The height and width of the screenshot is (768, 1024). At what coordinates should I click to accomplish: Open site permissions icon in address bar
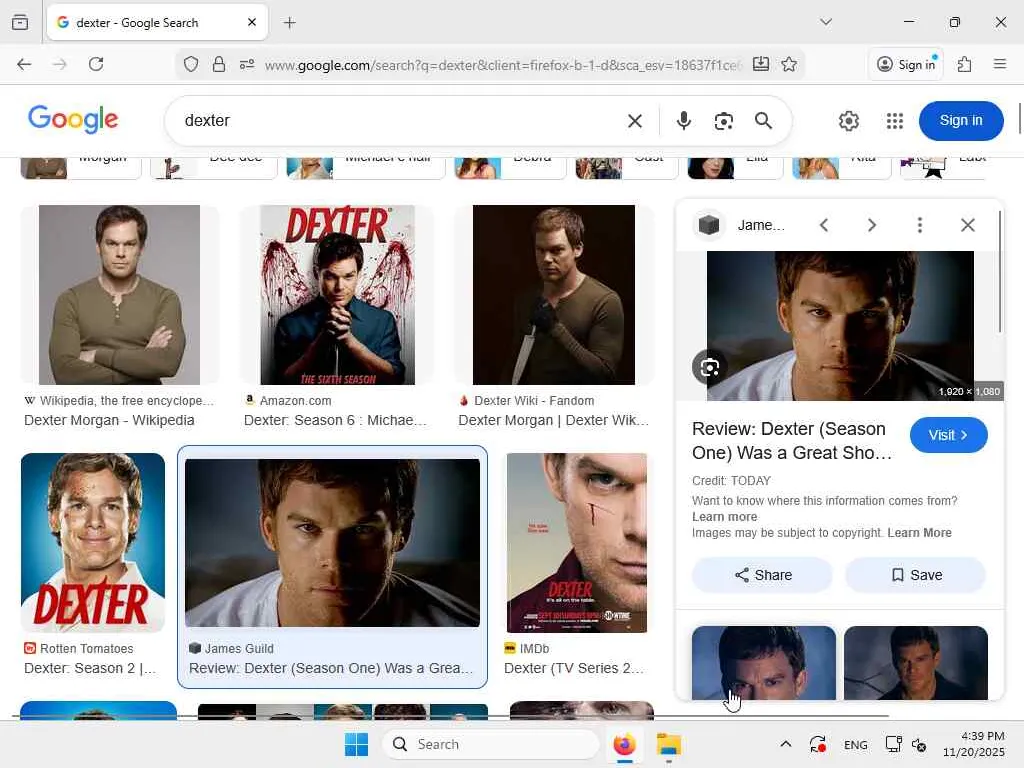click(247, 64)
